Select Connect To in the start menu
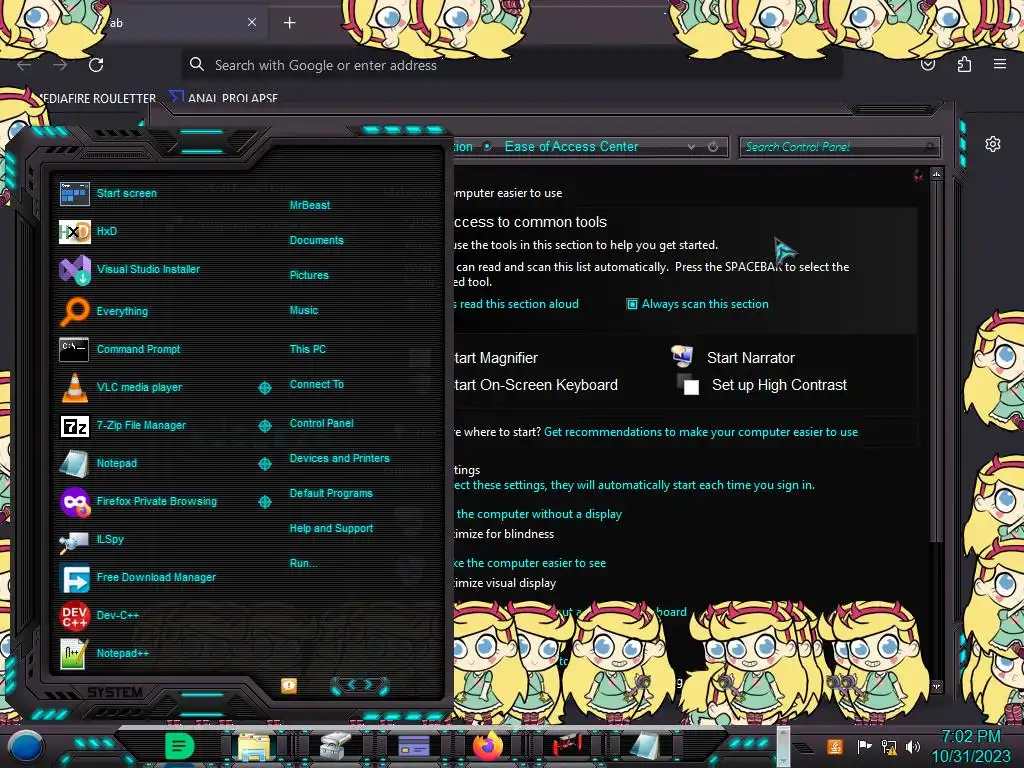 coord(316,384)
